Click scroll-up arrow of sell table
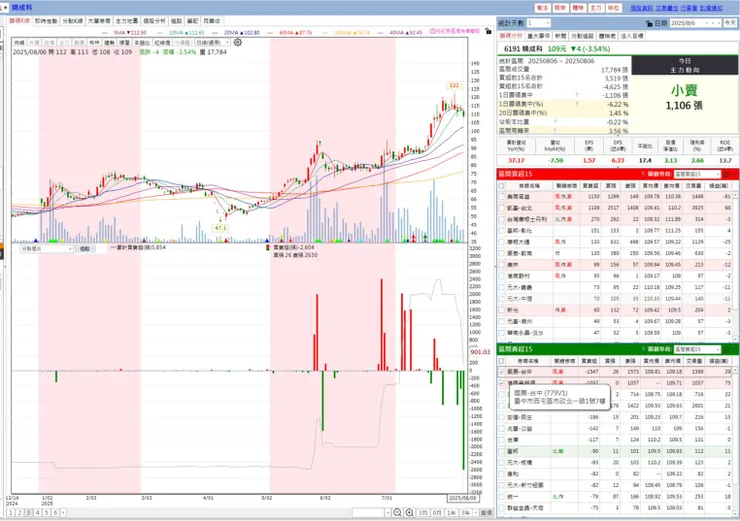 pos(735,371)
